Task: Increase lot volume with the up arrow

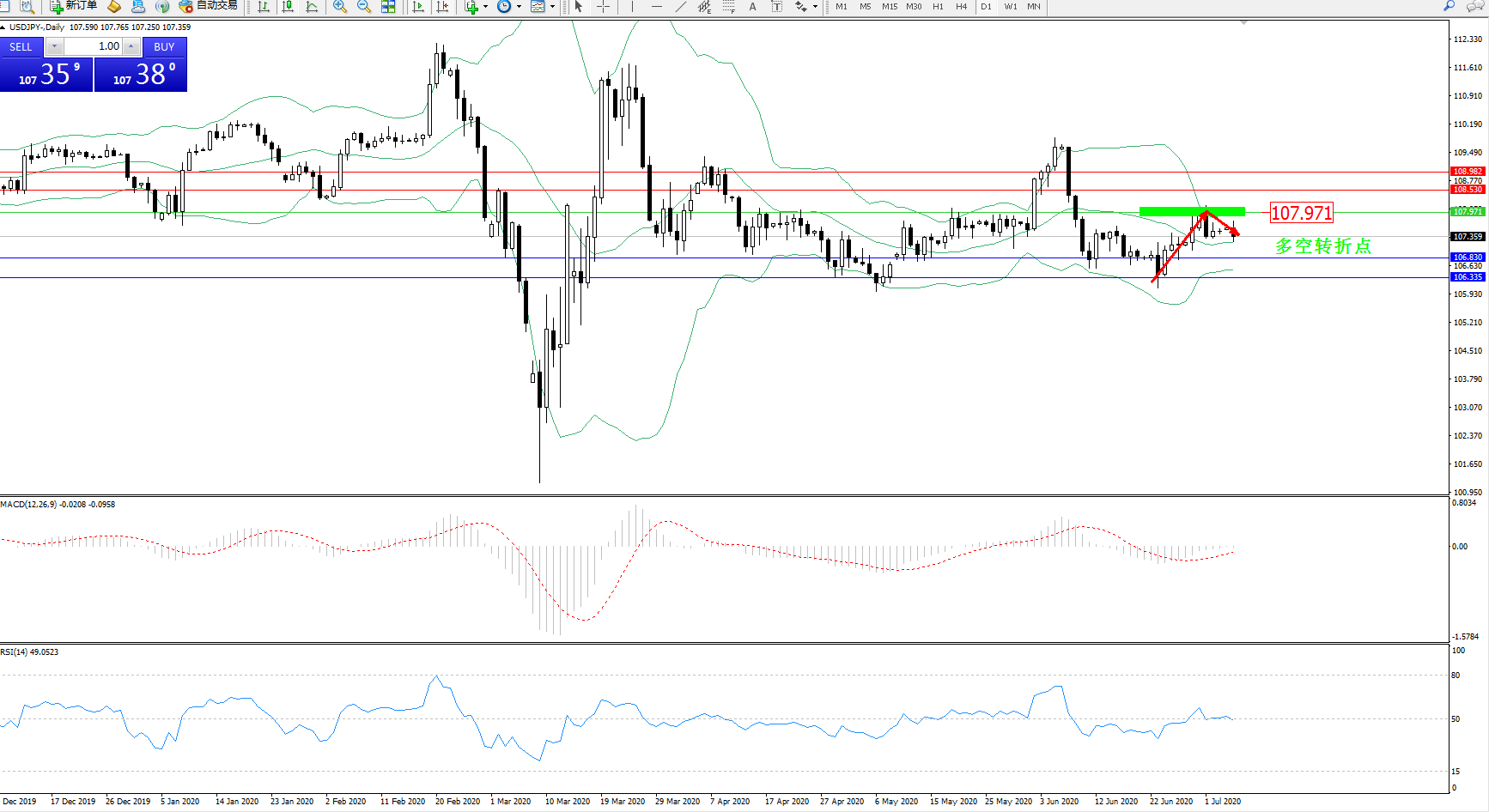Action: pyautogui.click(x=131, y=46)
